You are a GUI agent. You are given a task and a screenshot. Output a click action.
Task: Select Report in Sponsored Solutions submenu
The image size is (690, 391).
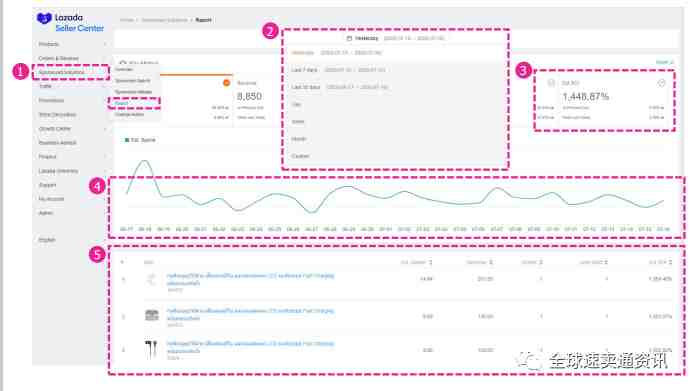pyautogui.click(x=122, y=103)
